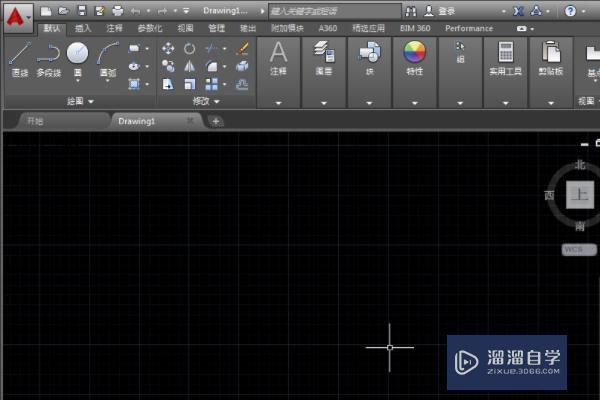
Task: Click Plot (print) in quick access toolbar
Action: [118, 11]
